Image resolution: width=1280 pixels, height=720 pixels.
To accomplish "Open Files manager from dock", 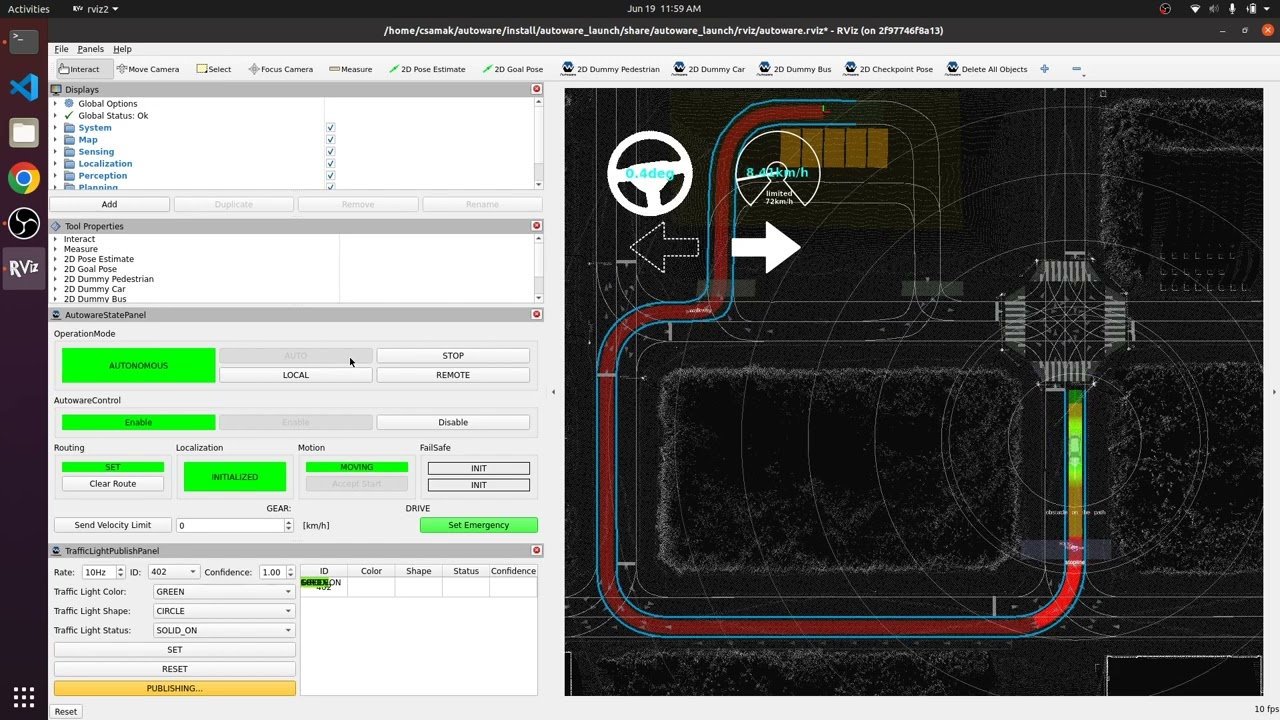I will coord(24,133).
